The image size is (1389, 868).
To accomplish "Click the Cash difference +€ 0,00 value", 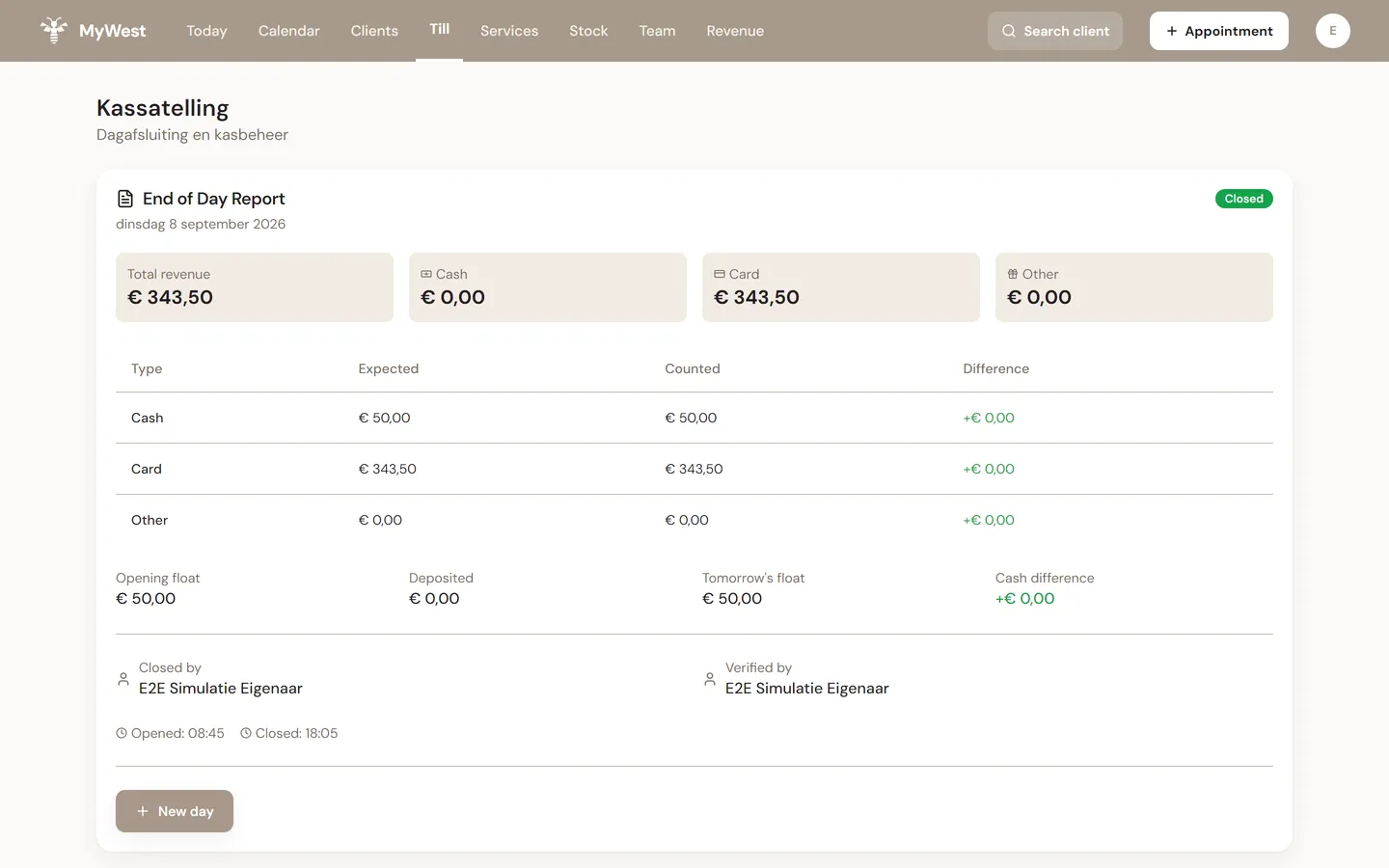I will click(1025, 598).
